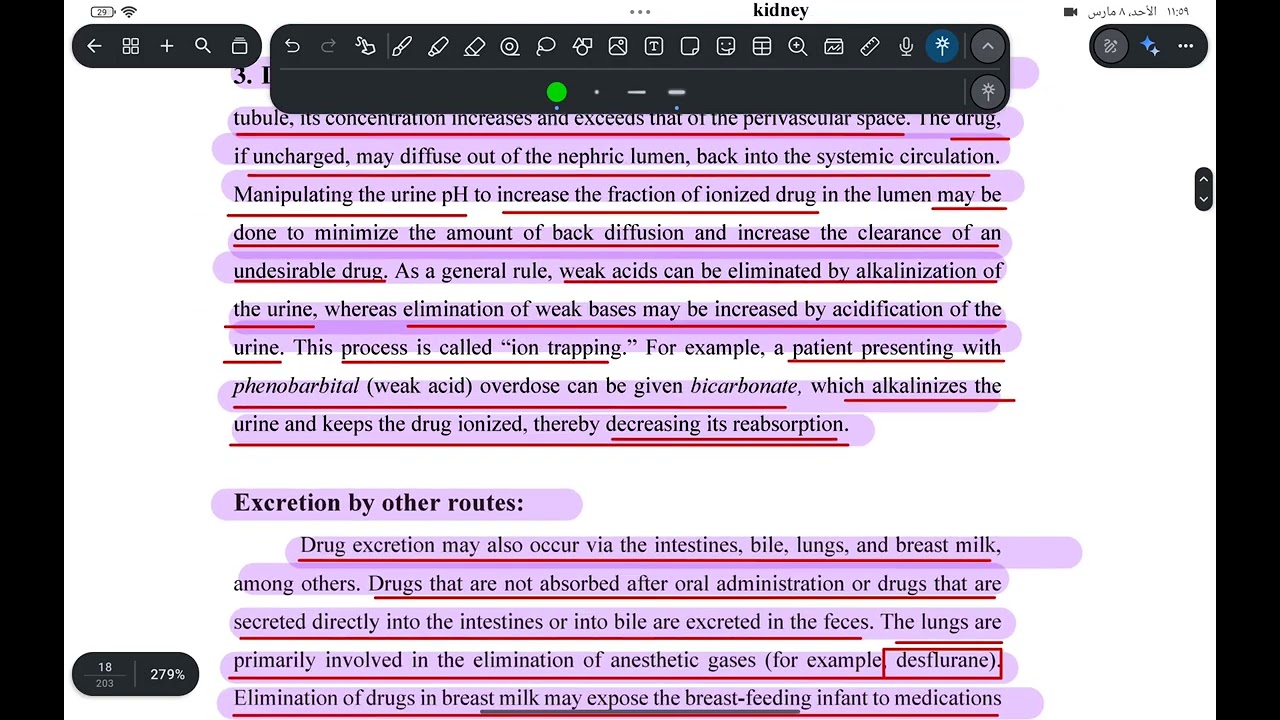Add a text box
The image size is (1280, 720).
coord(654,46)
